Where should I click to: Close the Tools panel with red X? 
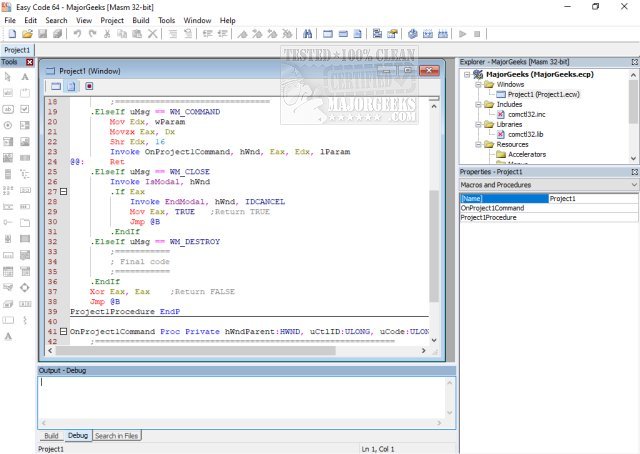point(30,62)
